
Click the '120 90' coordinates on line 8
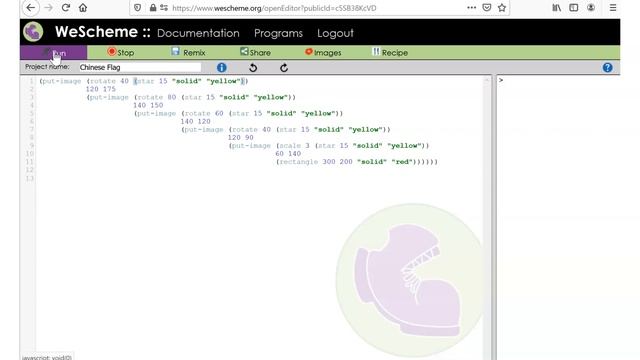(x=241, y=138)
